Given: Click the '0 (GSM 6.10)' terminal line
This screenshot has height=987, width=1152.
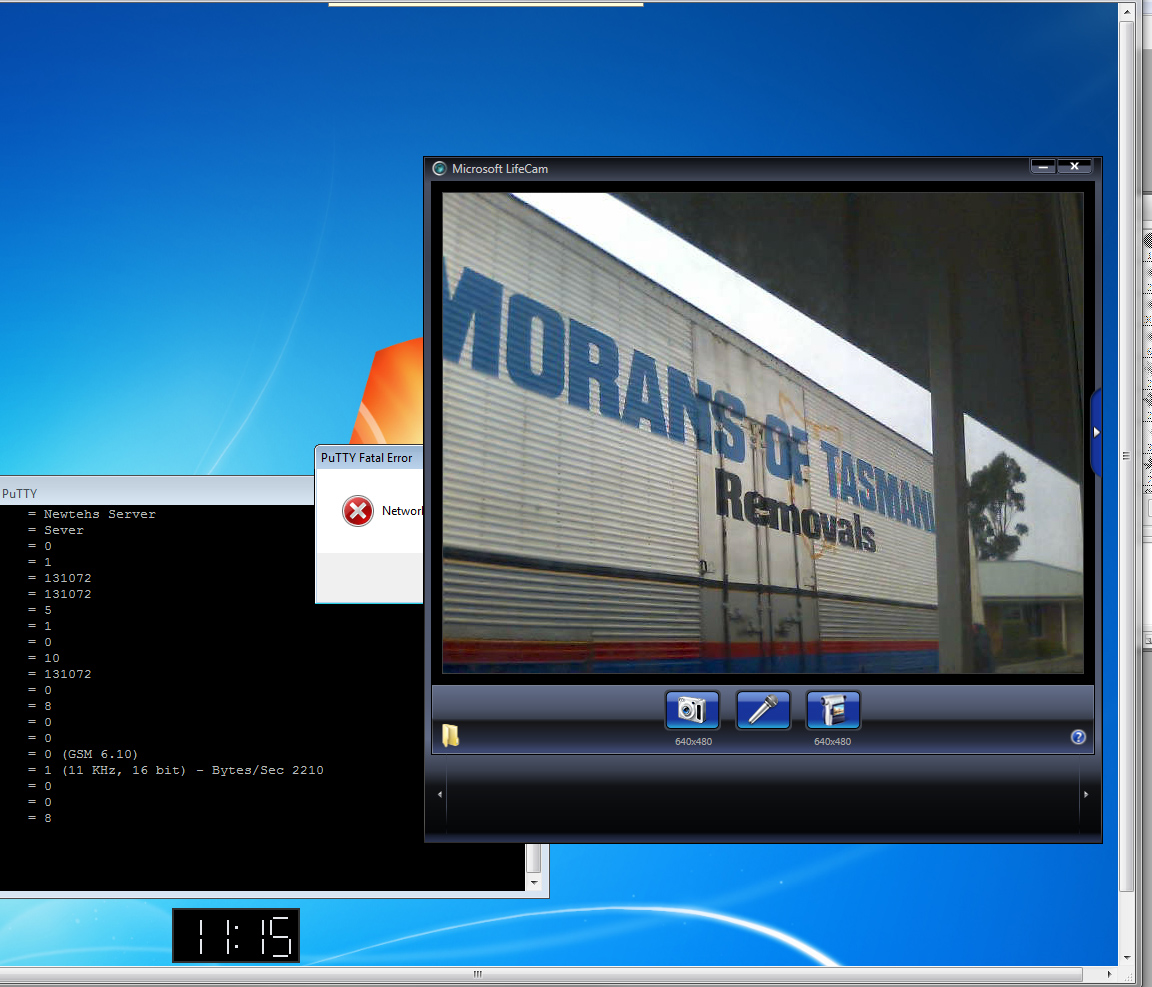Looking at the screenshot, I should 83,754.
